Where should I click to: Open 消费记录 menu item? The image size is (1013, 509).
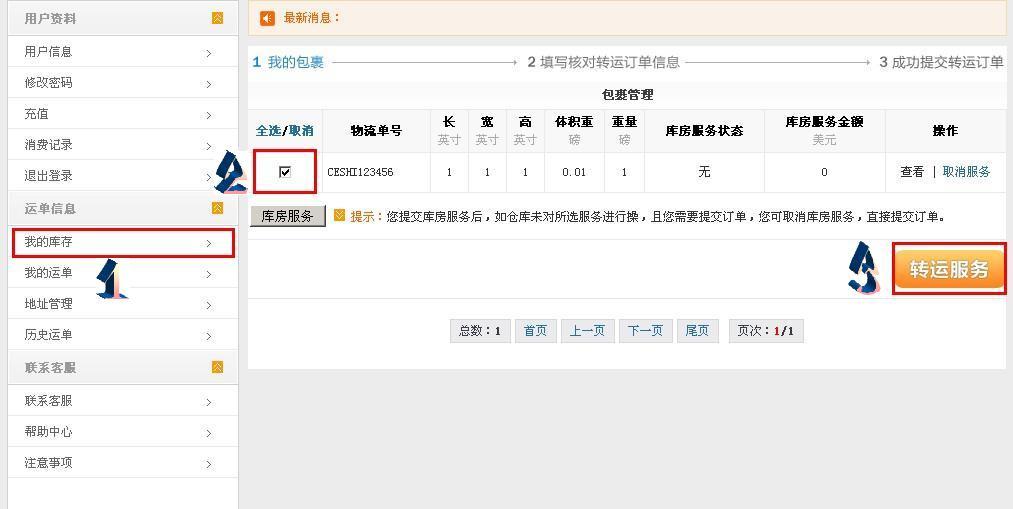[x=123, y=145]
